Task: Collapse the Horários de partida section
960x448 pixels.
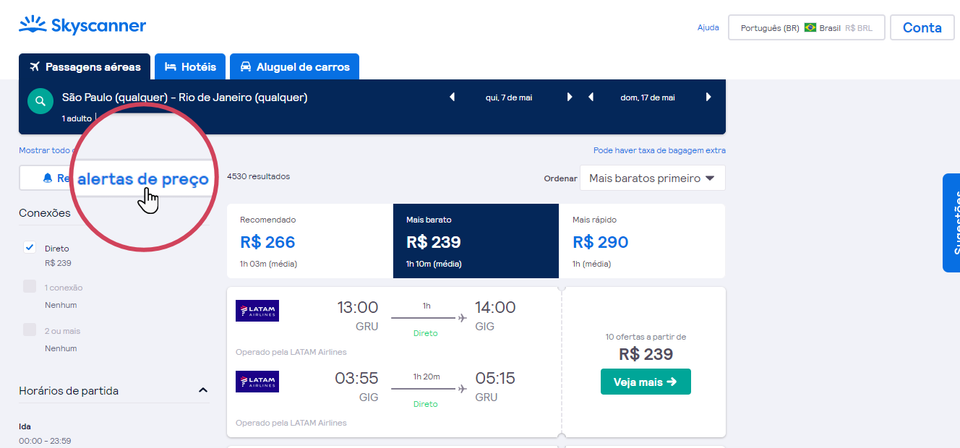Action: pos(203,390)
